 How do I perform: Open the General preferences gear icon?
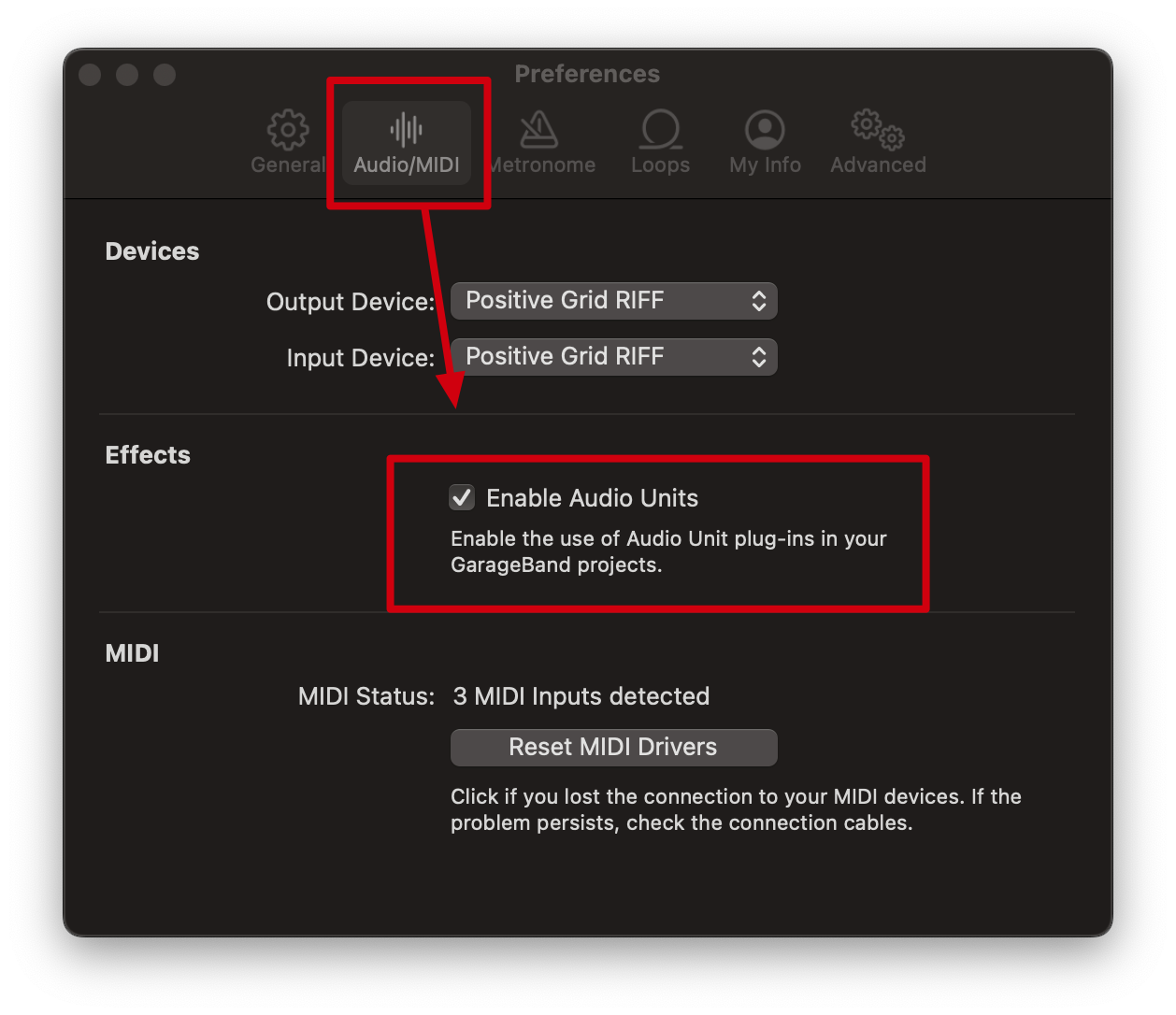(288, 130)
